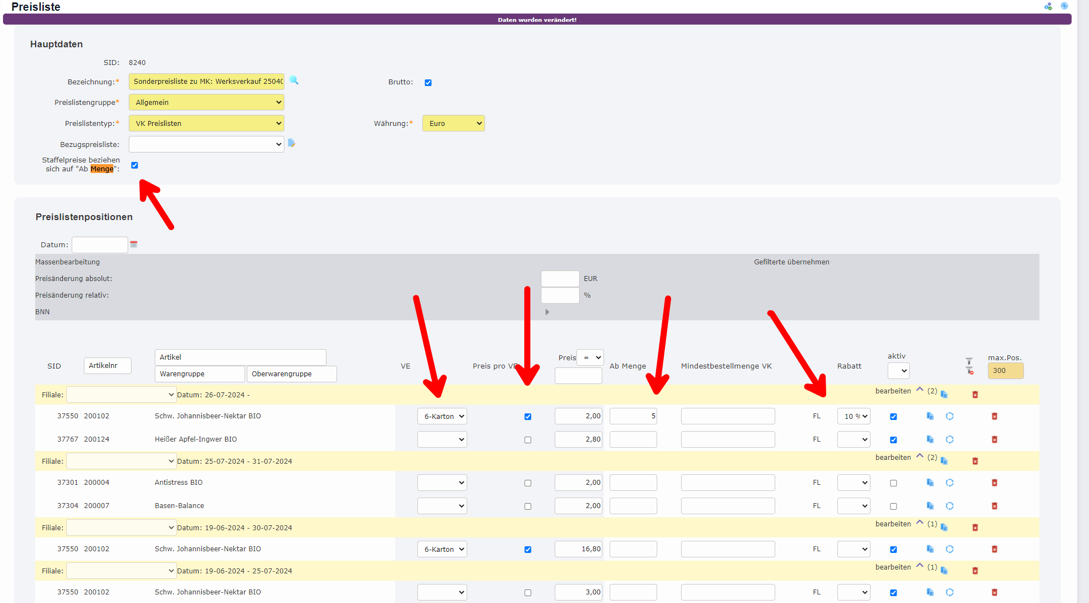Enable aktiv checkbox for Antistress BIO
This screenshot has width=1089, height=603.
[x=893, y=483]
